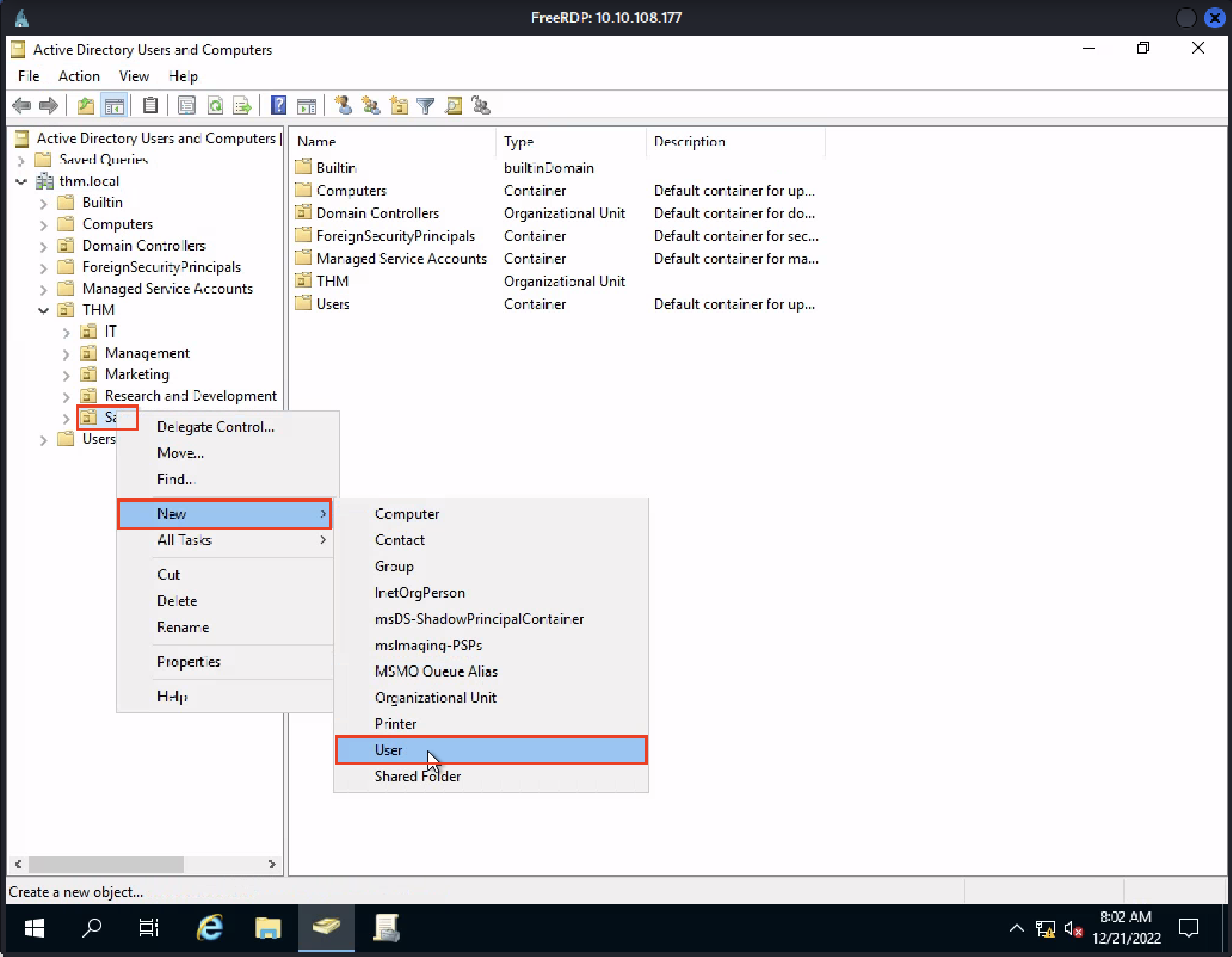Image resolution: width=1232 pixels, height=957 pixels.
Task: Click the network tray icon
Action: (x=1045, y=929)
